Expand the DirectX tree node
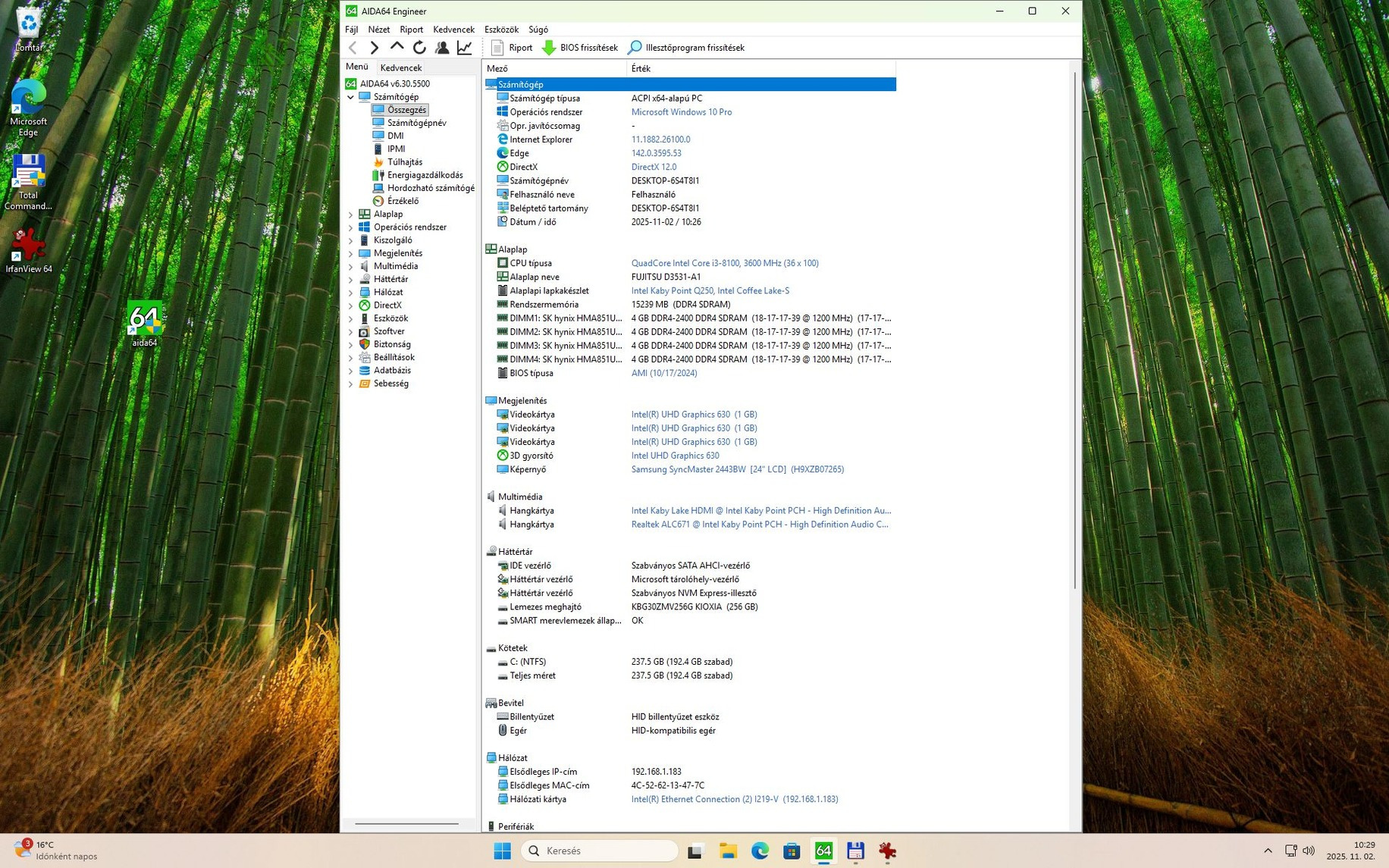 [x=350, y=306]
